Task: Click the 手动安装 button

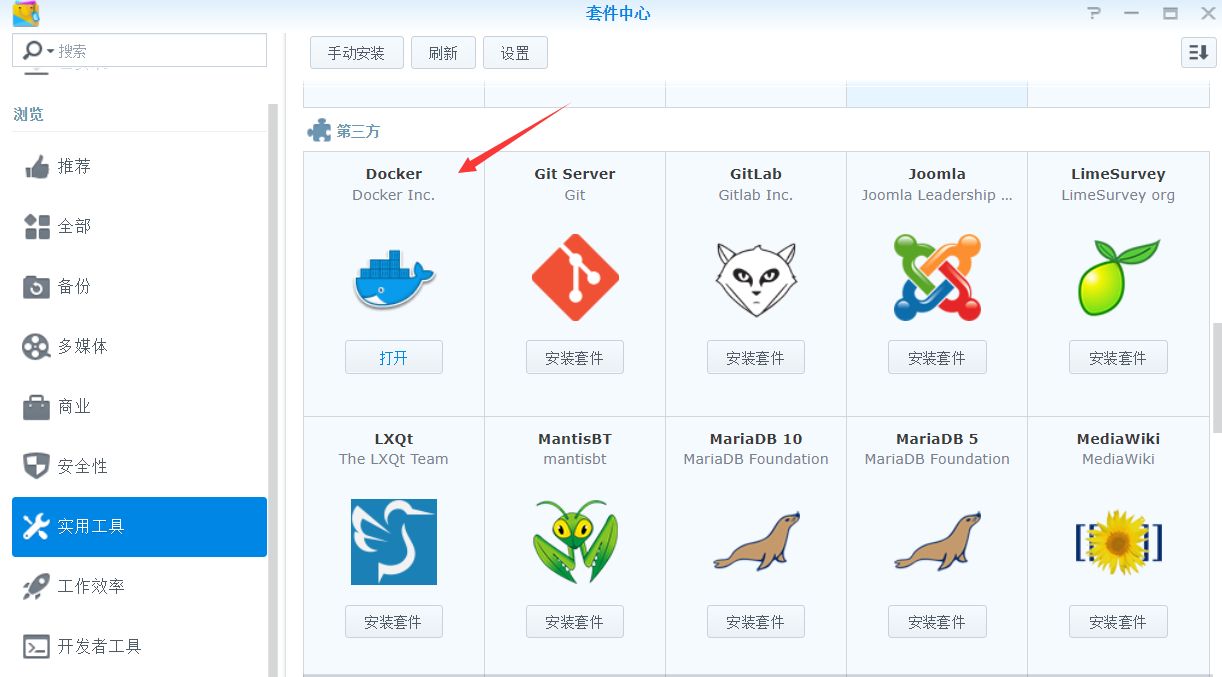Action: pos(356,53)
